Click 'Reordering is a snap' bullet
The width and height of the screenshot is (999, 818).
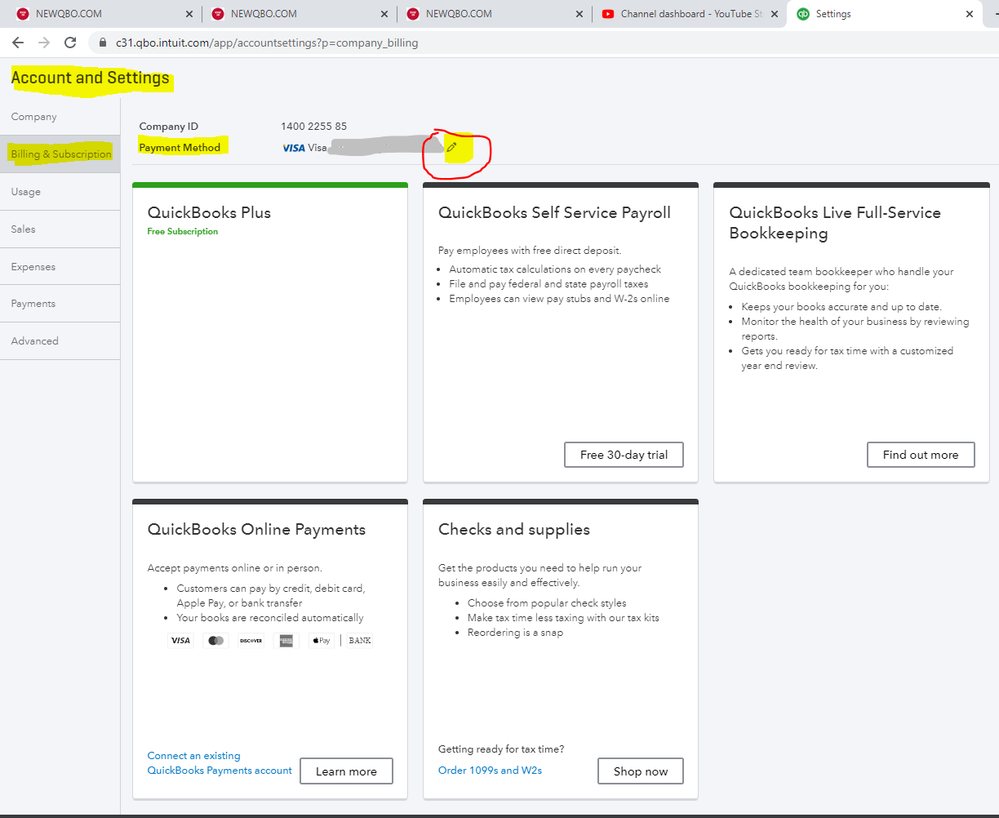[515, 633]
